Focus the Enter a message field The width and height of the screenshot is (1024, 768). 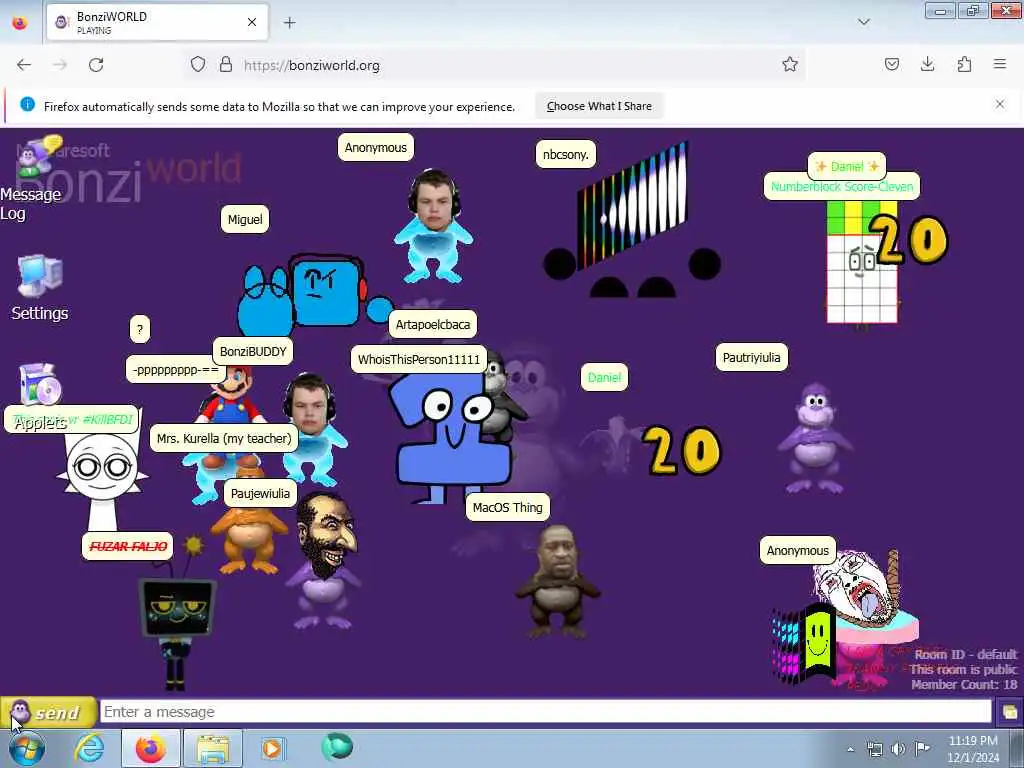pos(545,712)
